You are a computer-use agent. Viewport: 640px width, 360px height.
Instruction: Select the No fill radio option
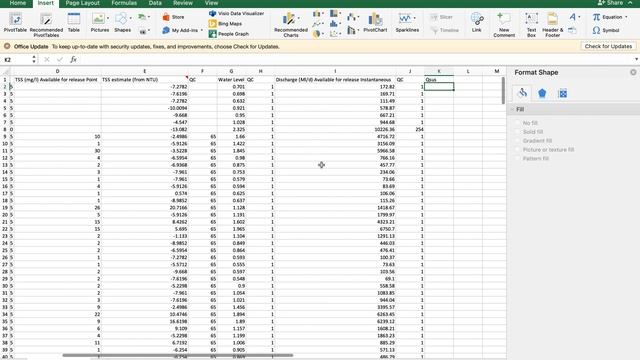tap(518, 123)
